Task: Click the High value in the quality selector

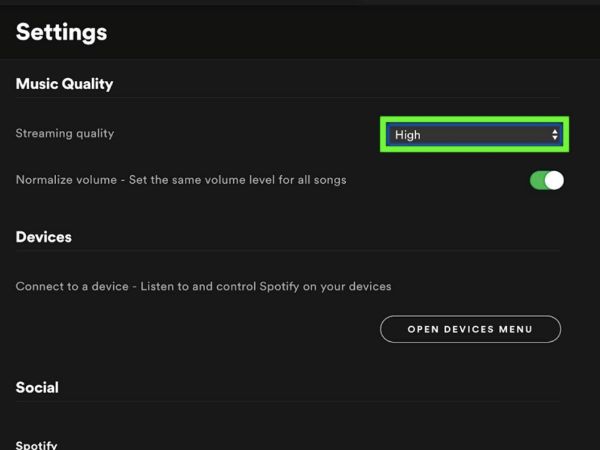Action: [408, 135]
